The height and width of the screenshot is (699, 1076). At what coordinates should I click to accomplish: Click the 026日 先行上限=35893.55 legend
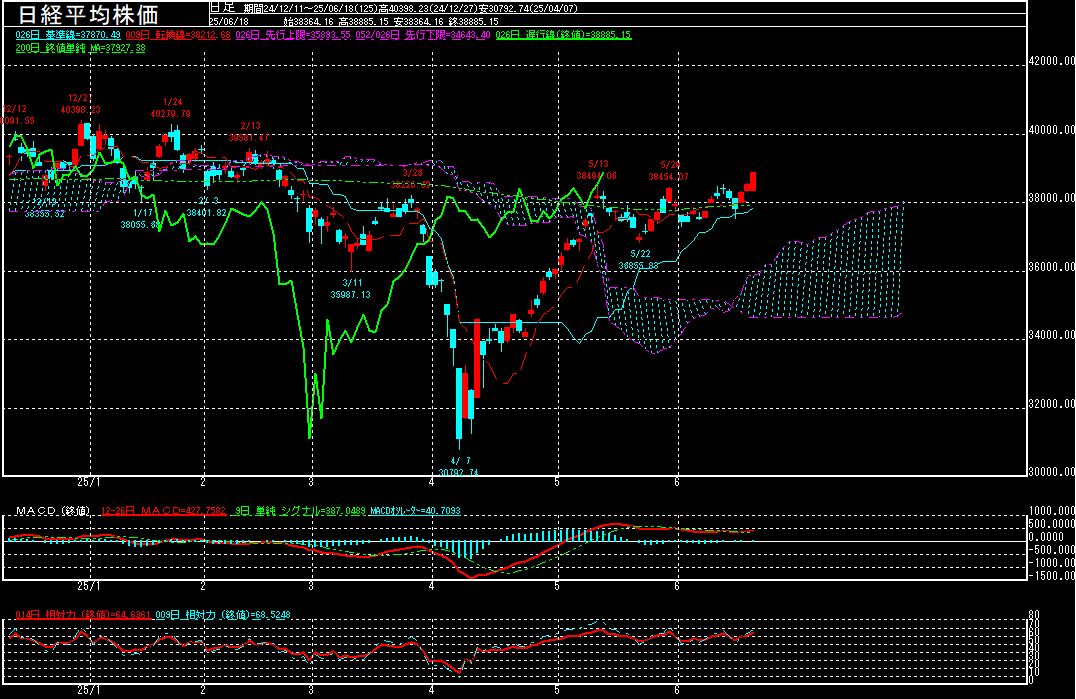pos(293,34)
